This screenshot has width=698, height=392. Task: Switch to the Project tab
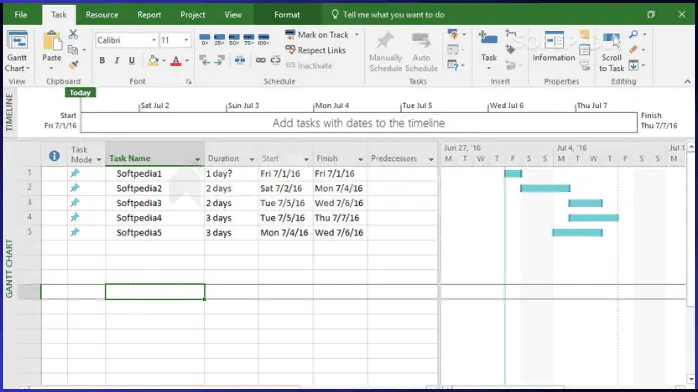193,15
